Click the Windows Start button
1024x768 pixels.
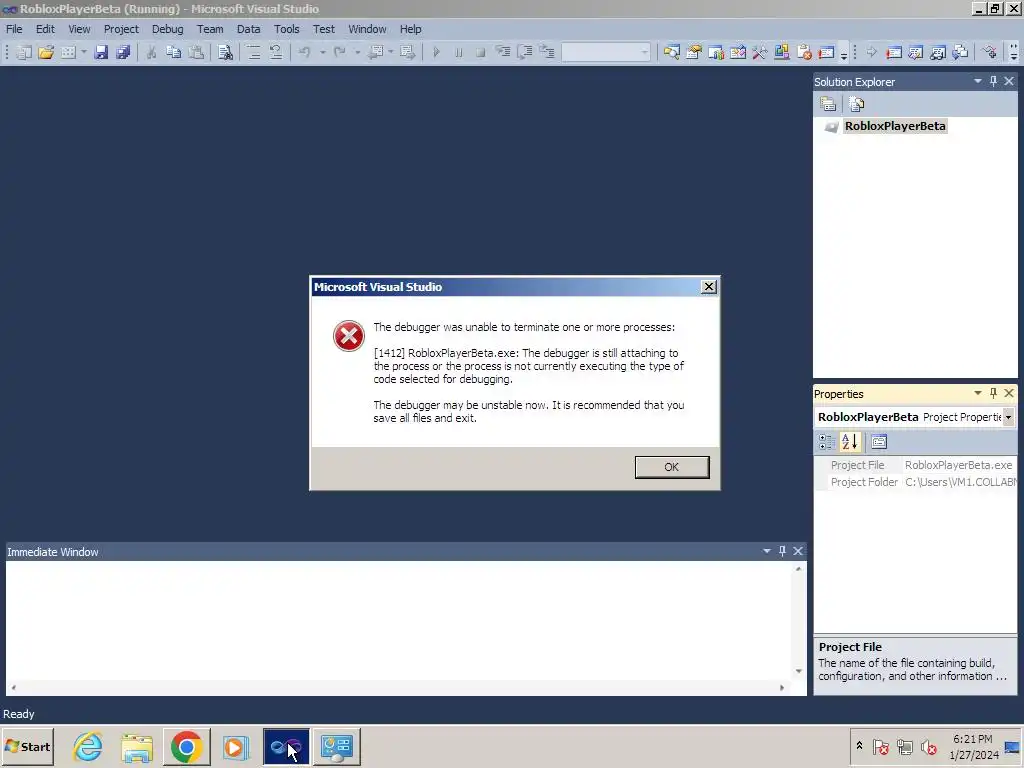[28, 746]
